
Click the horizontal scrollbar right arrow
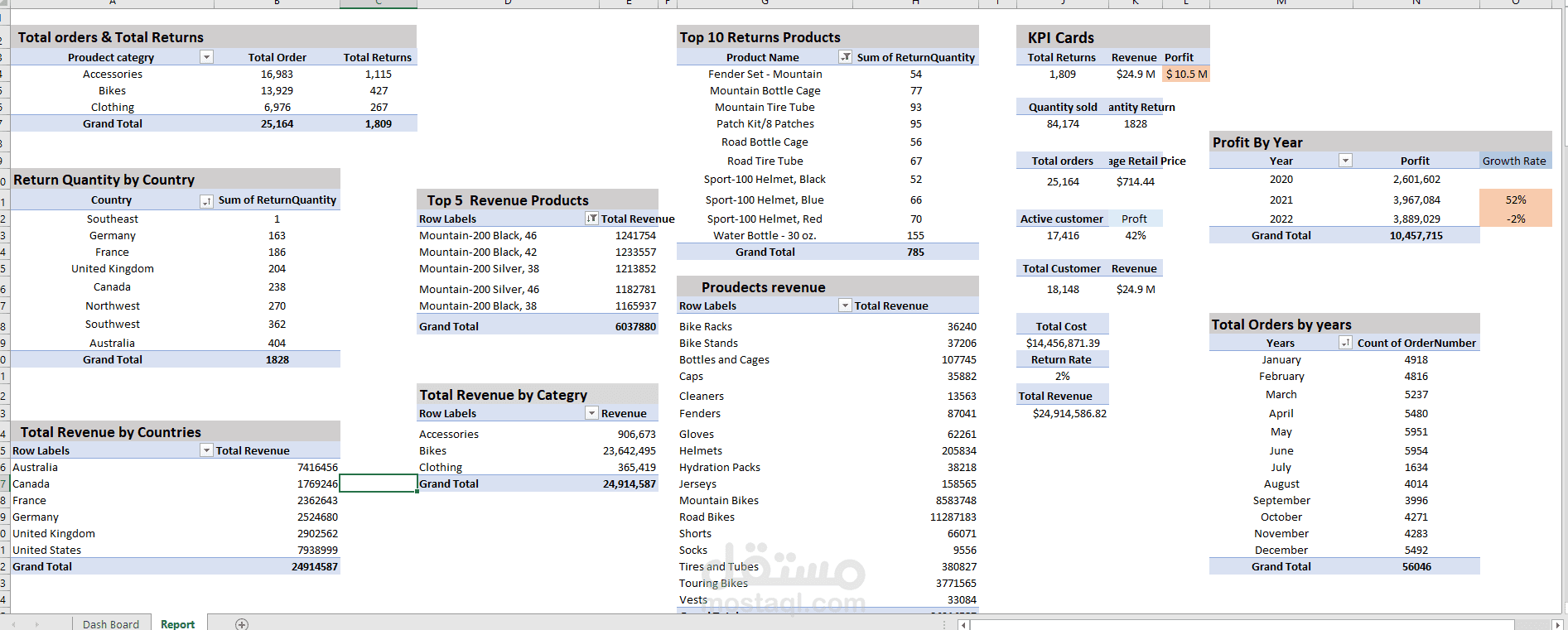1557,625
